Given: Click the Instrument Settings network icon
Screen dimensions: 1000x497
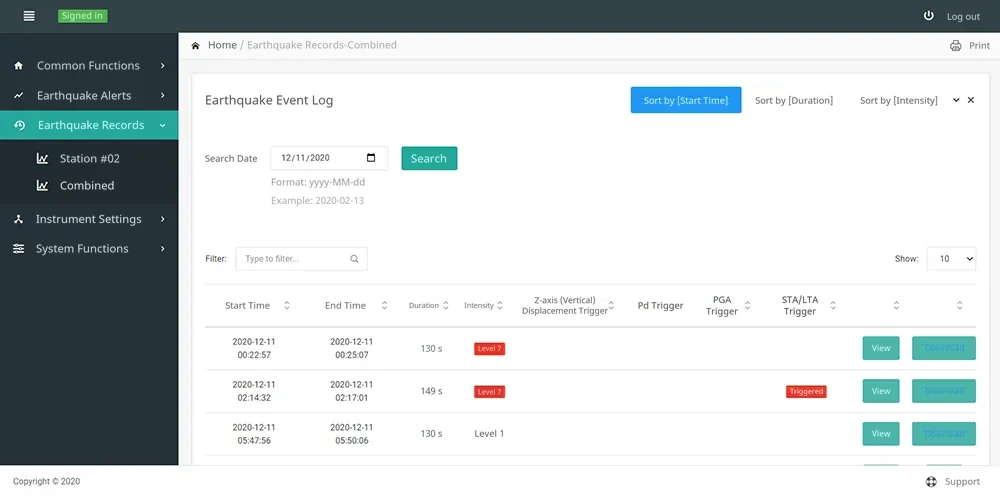Looking at the screenshot, I should coord(18,219).
